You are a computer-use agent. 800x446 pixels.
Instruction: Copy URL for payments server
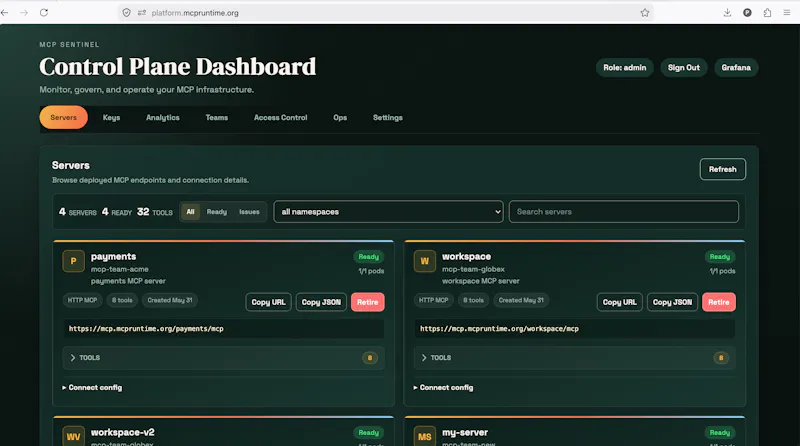click(268, 302)
